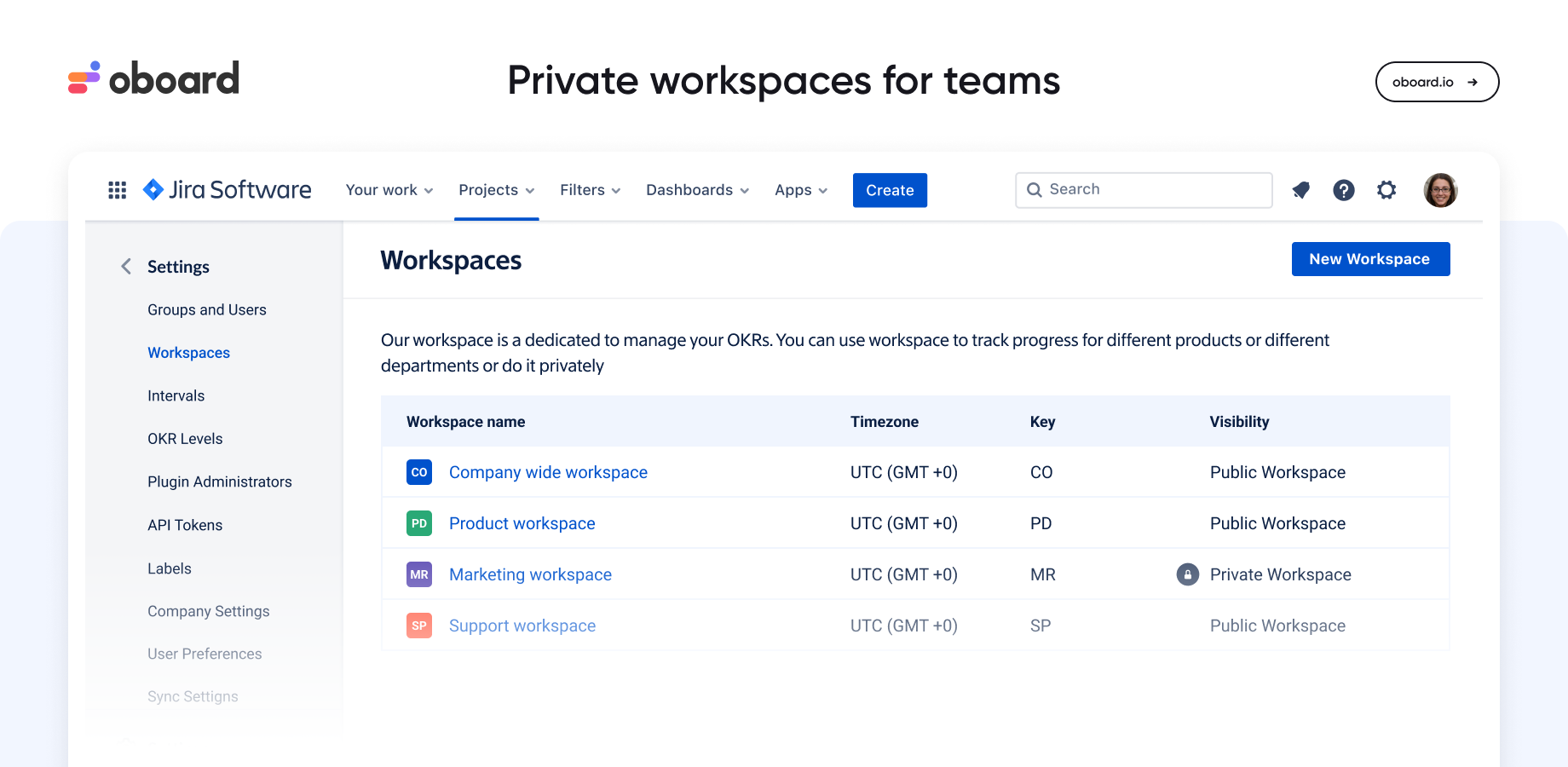Open OKR Levels settings

(185, 439)
